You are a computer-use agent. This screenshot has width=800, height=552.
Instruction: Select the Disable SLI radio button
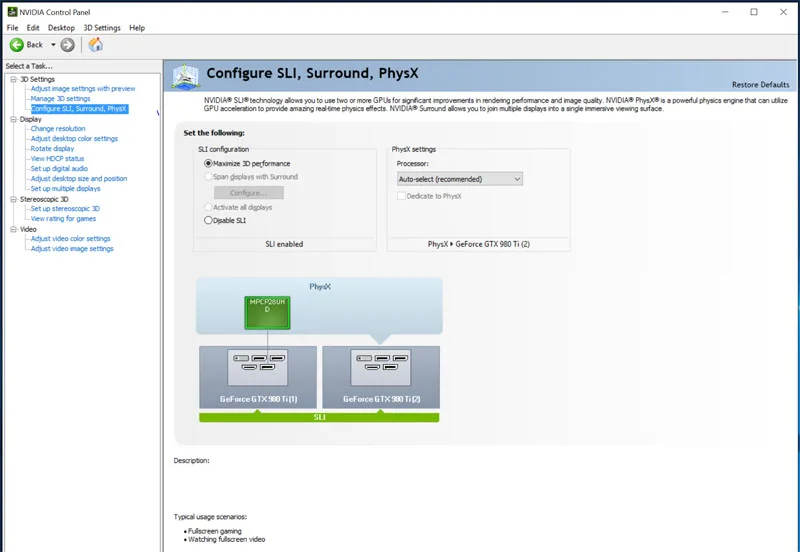point(208,220)
